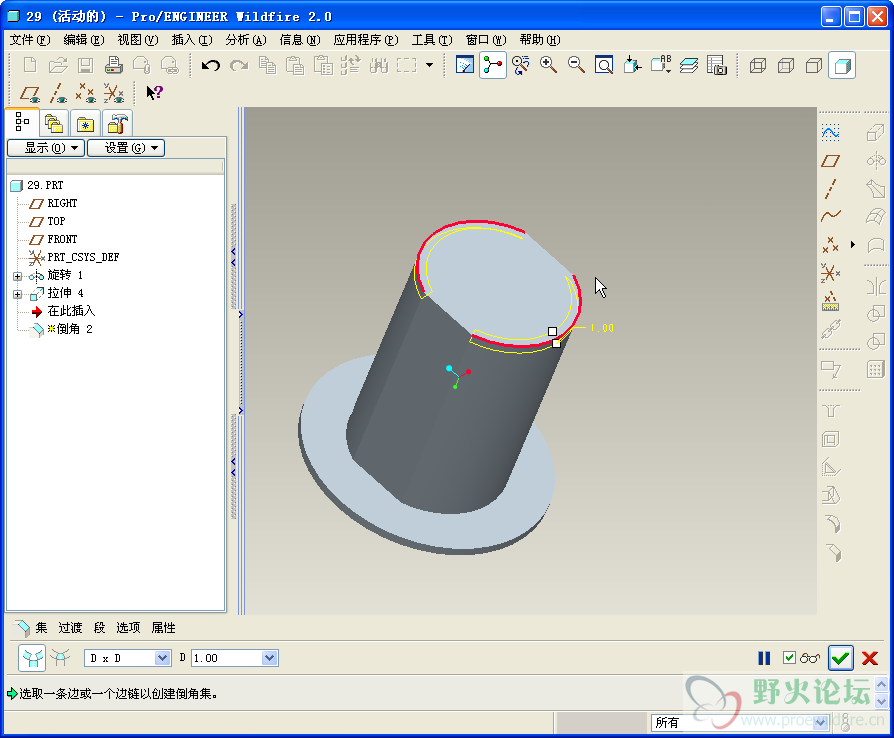Switch to wireframe display mode
Screen dimensions: 894x738
click(758, 66)
